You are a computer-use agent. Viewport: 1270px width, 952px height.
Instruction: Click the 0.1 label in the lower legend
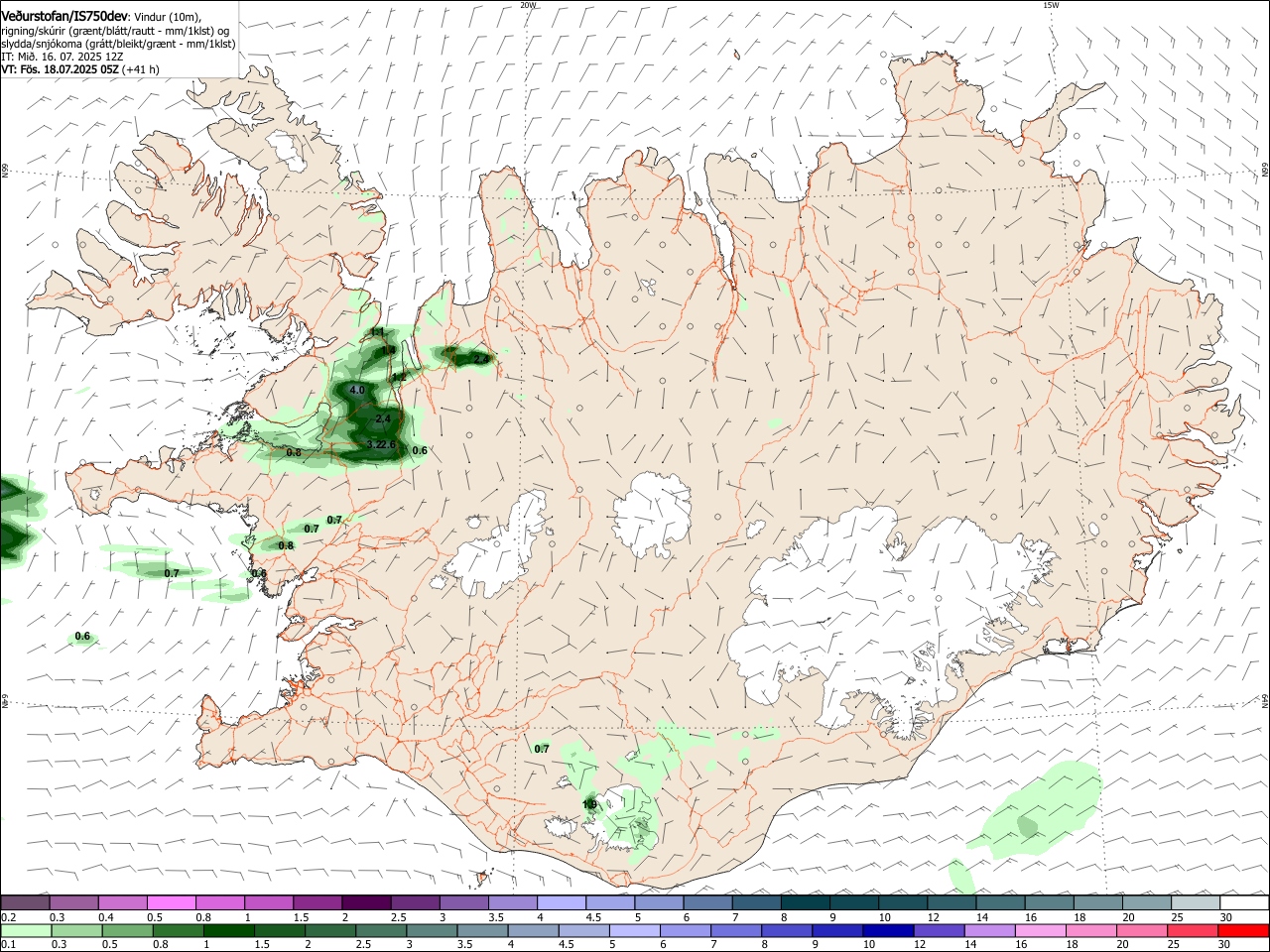[9, 945]
